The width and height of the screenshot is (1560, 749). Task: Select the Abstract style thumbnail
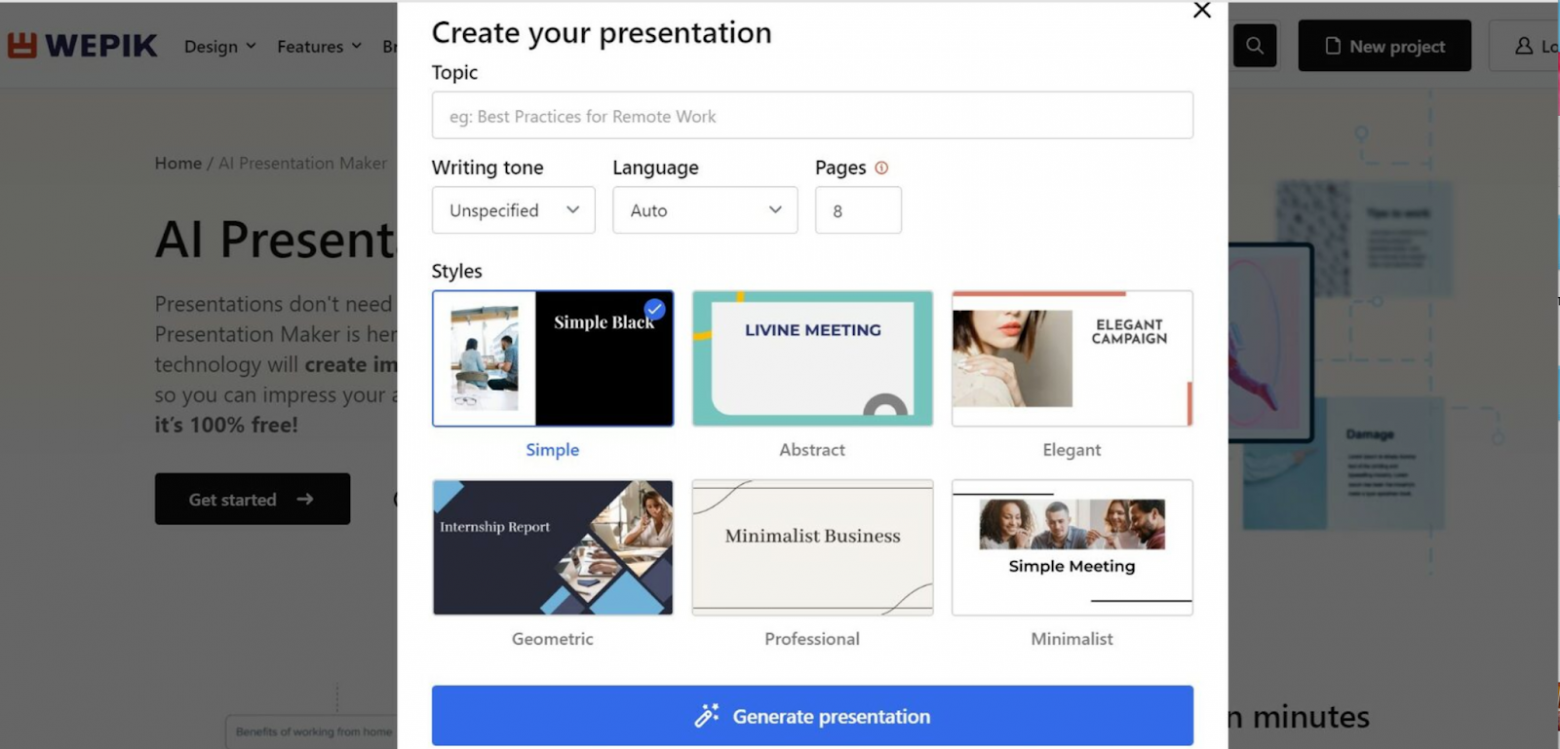[812, 358]
